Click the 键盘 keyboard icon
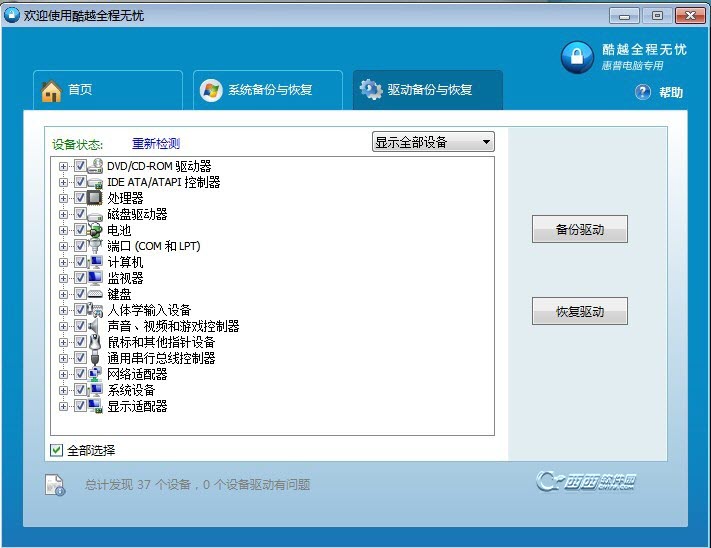 (95, 294)
